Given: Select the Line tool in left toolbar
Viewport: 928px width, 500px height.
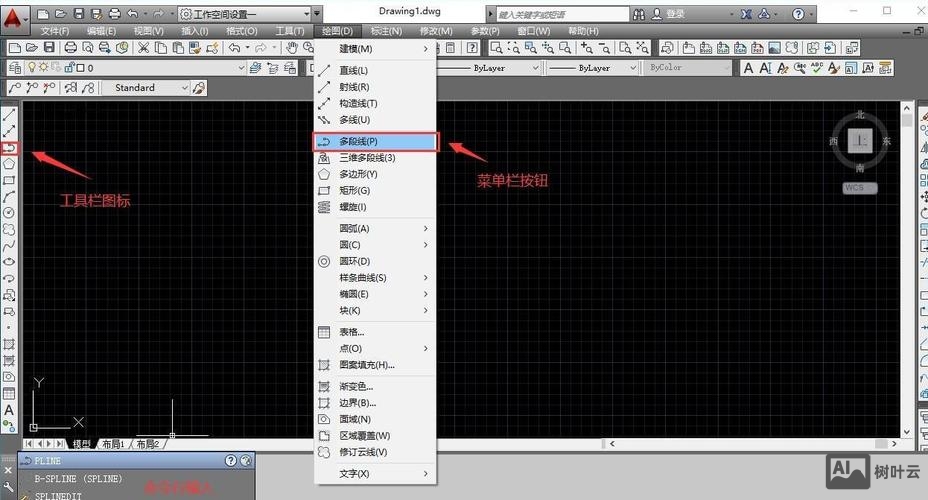Looking at the screenshot, I should coord(9,115).
